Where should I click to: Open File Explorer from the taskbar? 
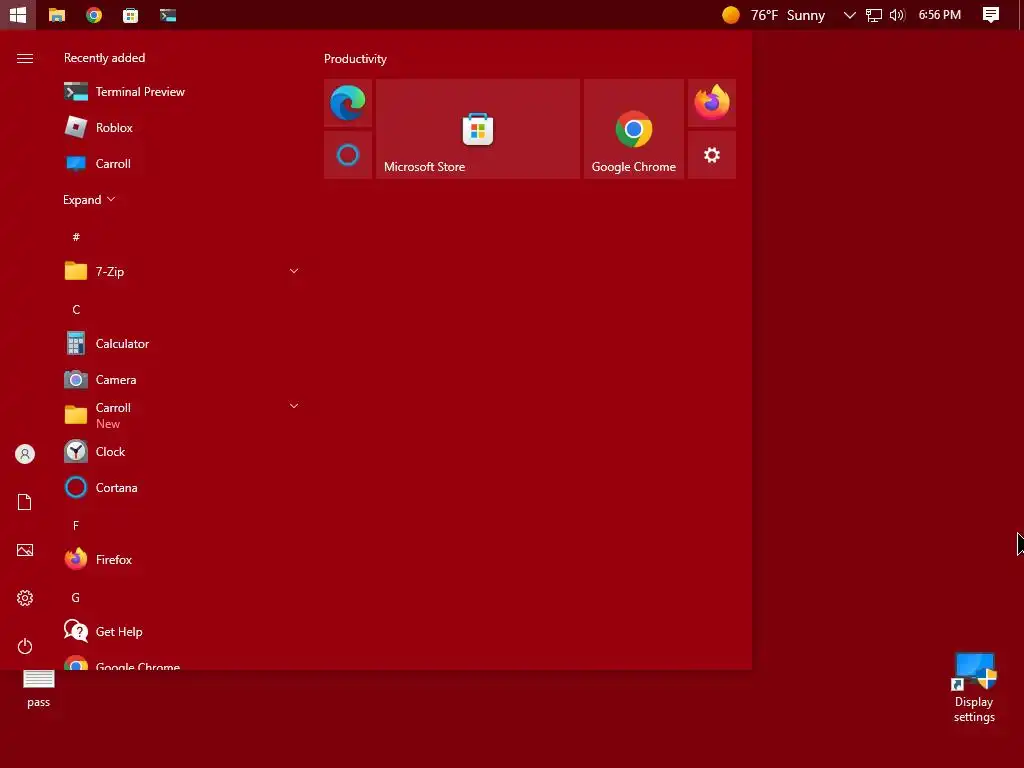[x=57, y=14]
